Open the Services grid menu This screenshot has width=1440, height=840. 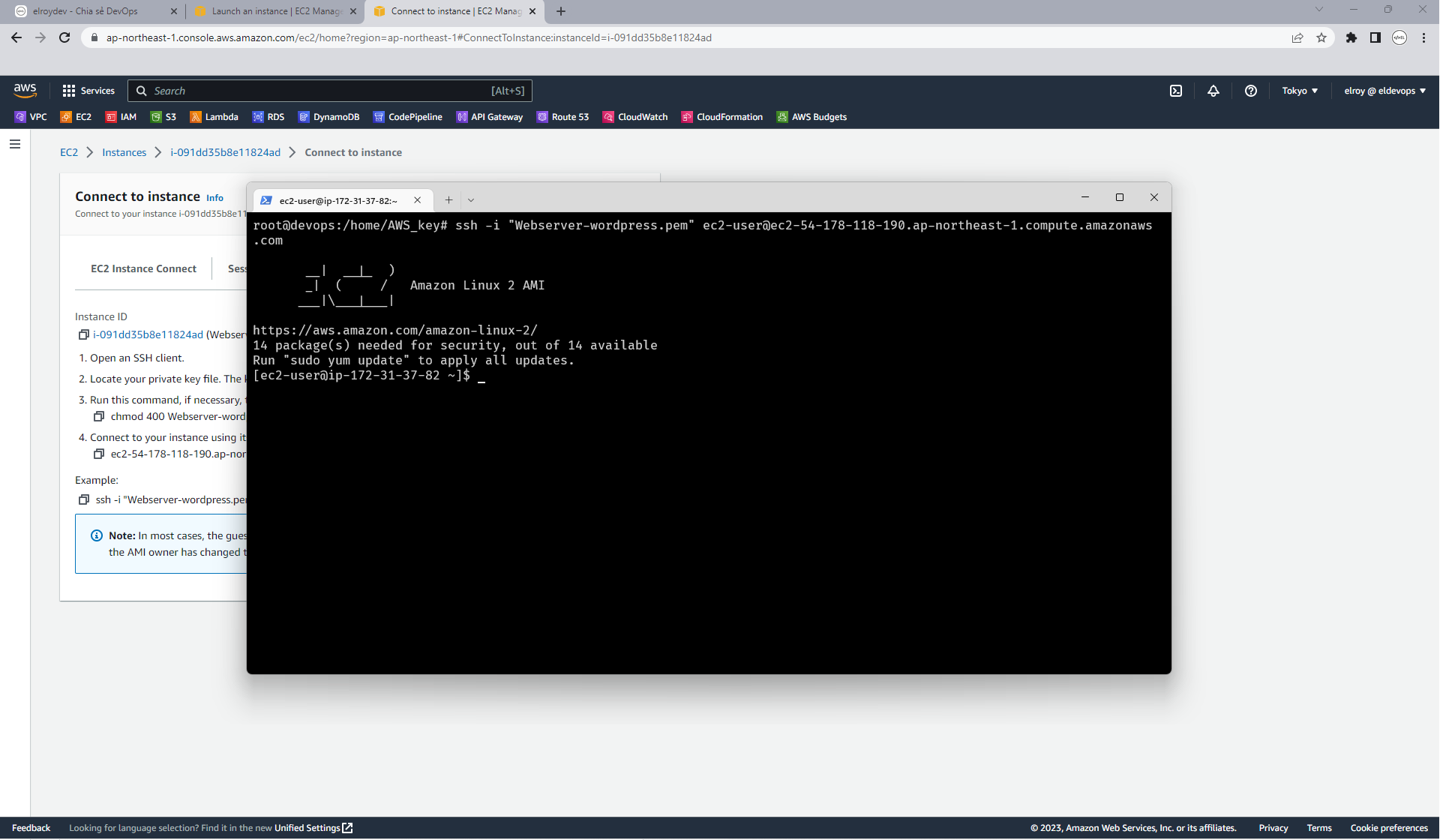[x=88, y=91]
